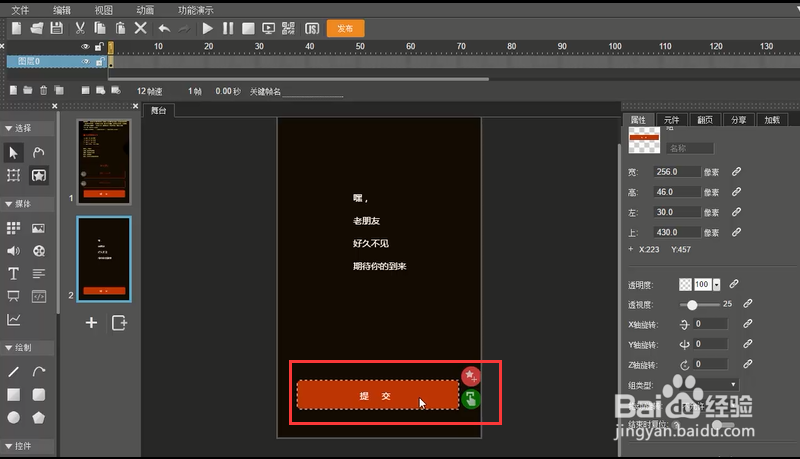This screenshot has height=459, width=800.
Task: Open the 功能演示 menu
Action: click(196, 10)
